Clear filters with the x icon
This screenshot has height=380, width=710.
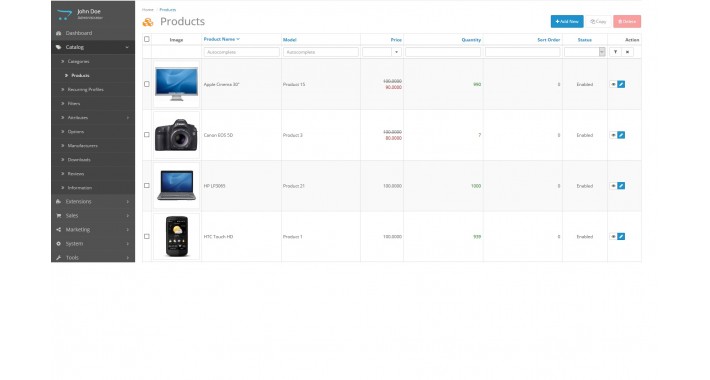(628, 52)
